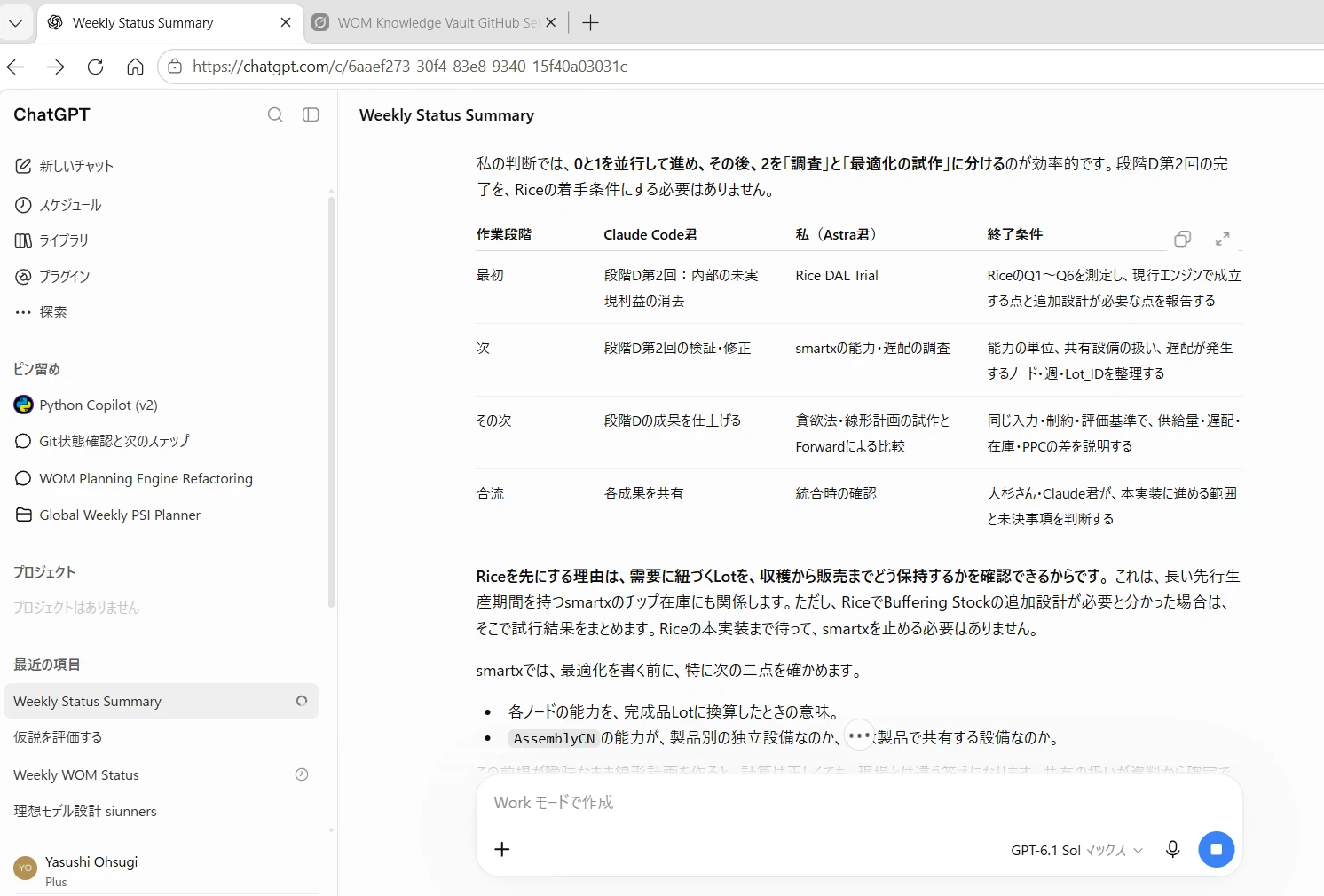Screen dimensions: 1324x896
Task: Open スケジュール in sidebar
Action: tap(59, 205)
